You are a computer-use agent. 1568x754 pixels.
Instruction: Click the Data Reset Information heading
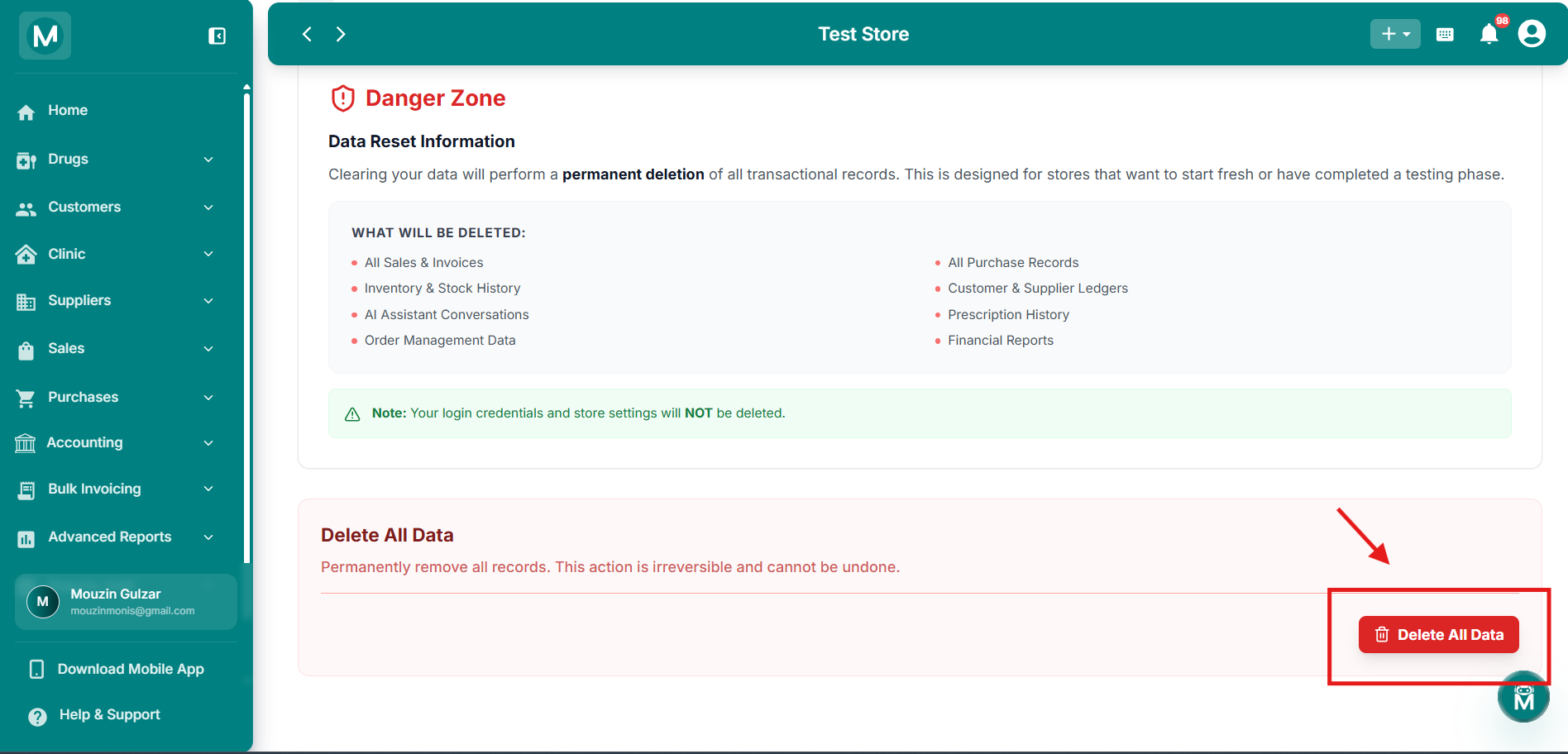422,141
